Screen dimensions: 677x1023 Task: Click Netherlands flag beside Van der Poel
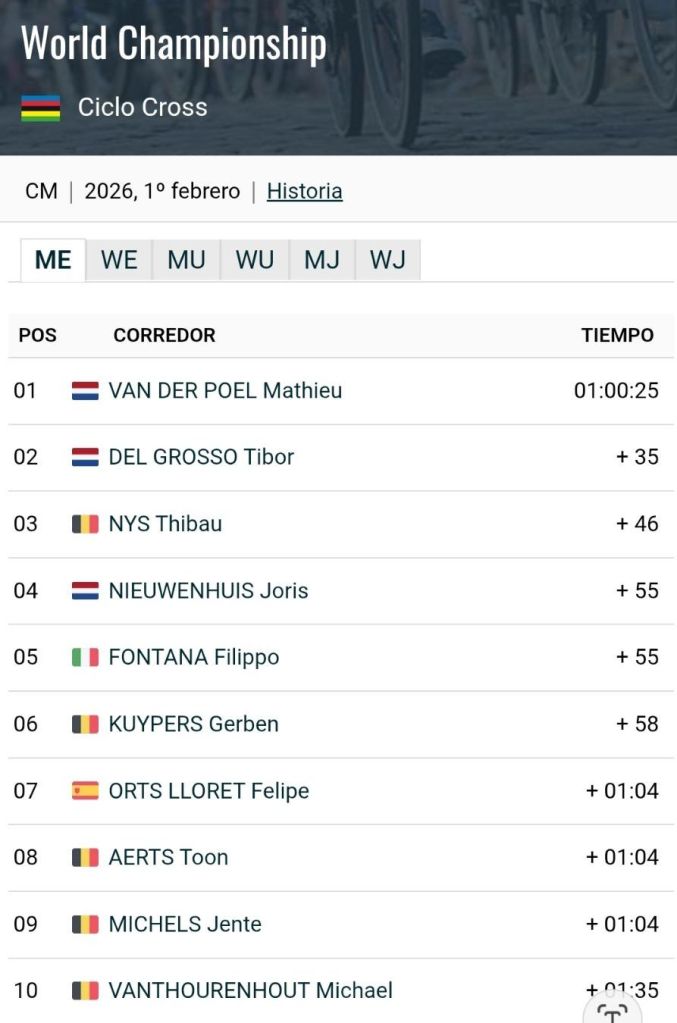85,391
